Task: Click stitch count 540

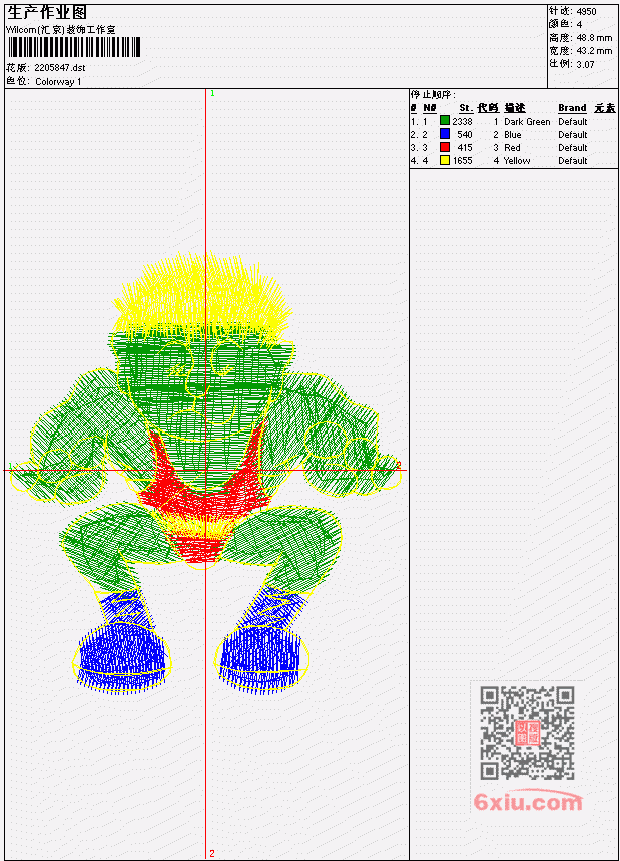Action: coord(465,135)
